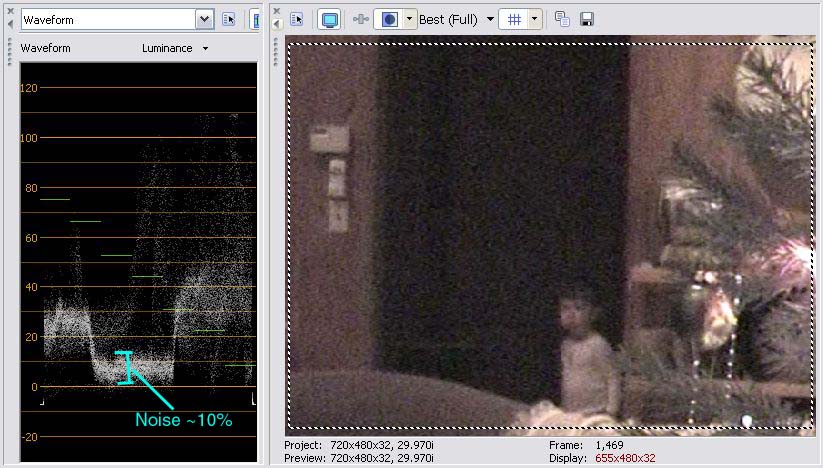The image size is (823, 468).
Task: Click the Display 655x480x32 readout
Action: (x=602, y=458)
